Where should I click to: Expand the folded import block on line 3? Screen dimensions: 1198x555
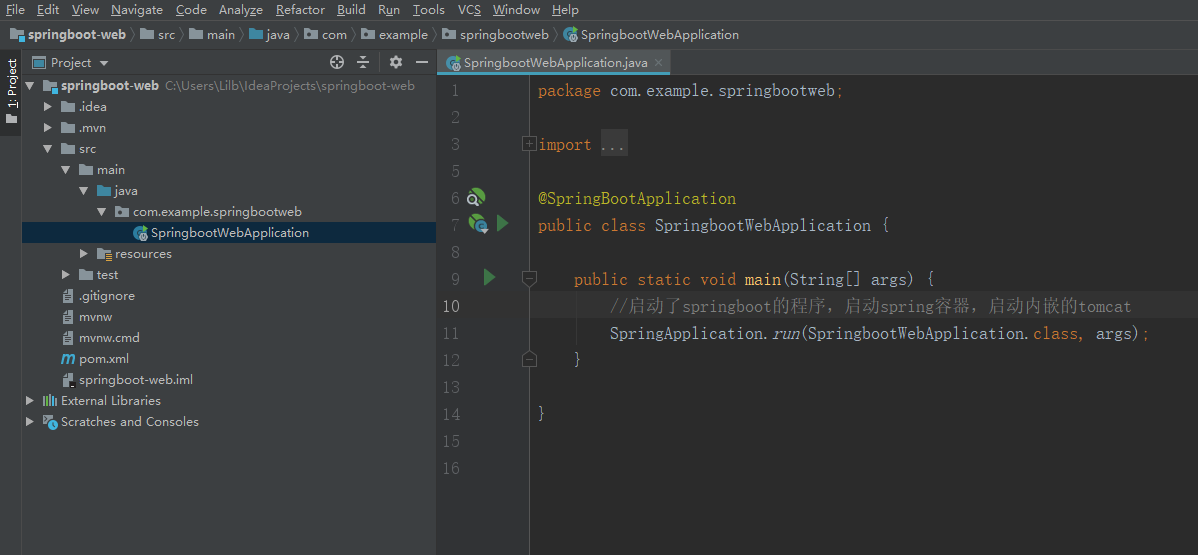pos(529,144)
